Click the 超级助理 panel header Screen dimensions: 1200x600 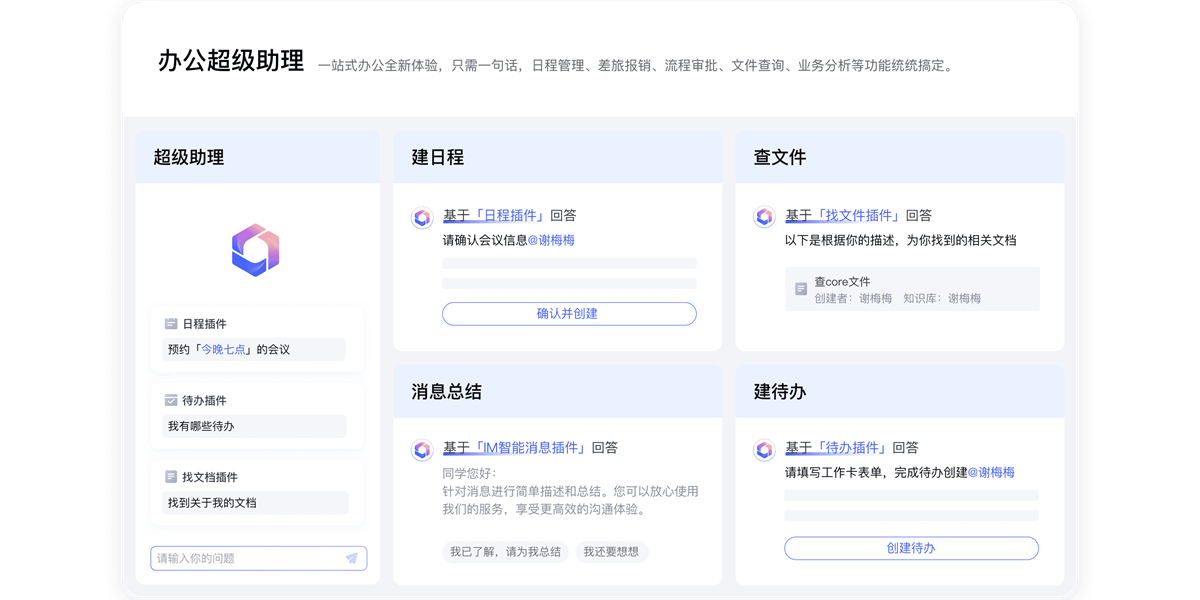click(258, 157)
